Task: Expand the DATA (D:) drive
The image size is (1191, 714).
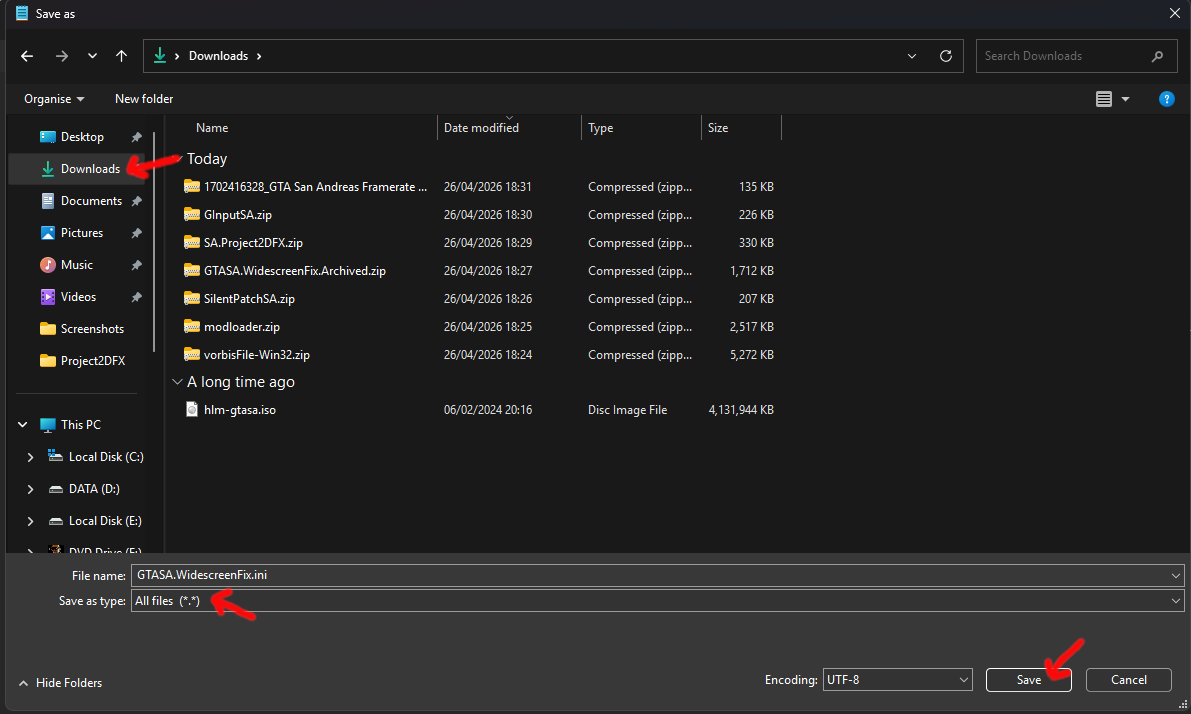Action: (x=30, y=488)
